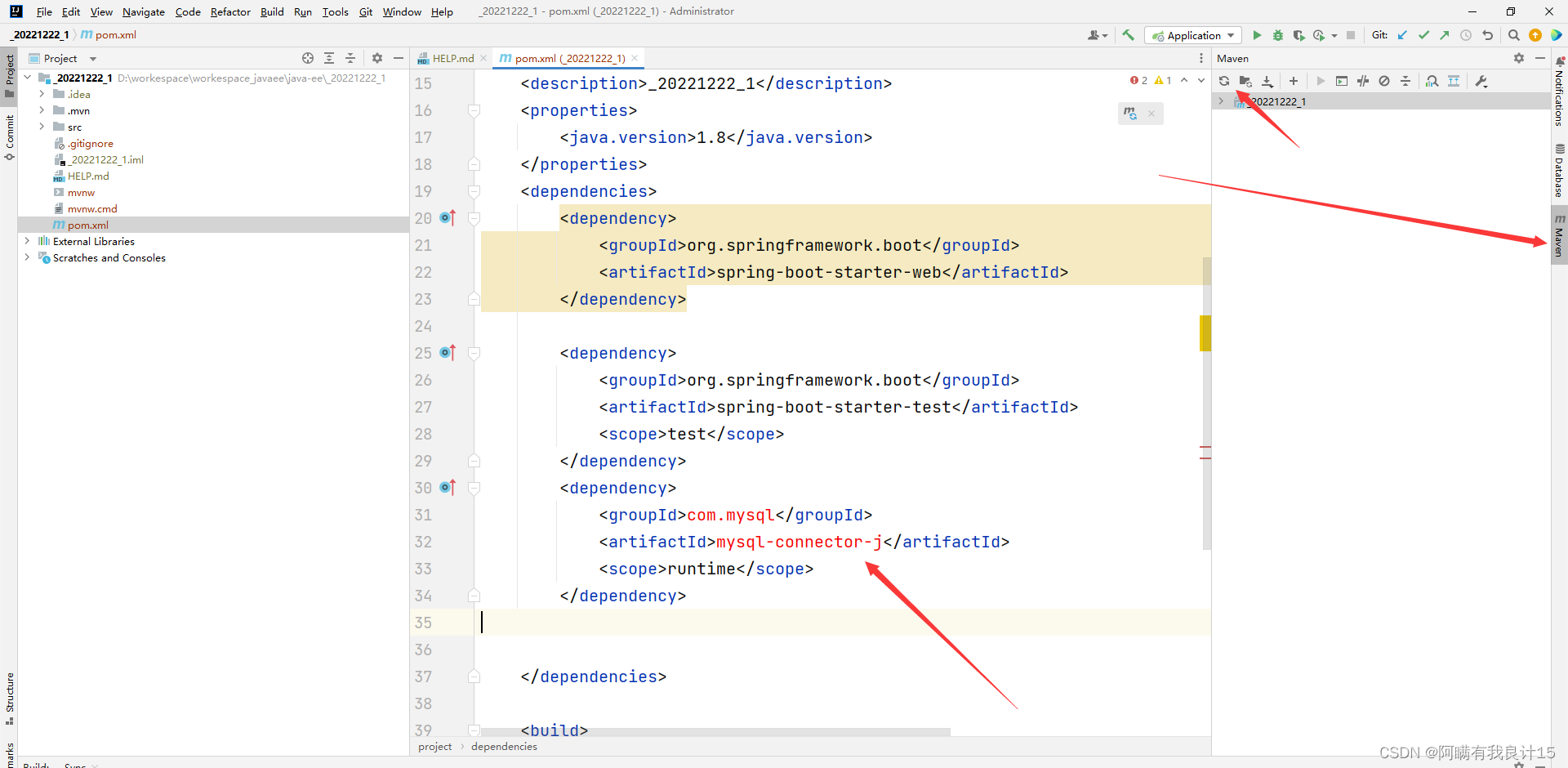Click the Maven download sources icon
Viewport: 1568px width, 768px height.
1267,81
